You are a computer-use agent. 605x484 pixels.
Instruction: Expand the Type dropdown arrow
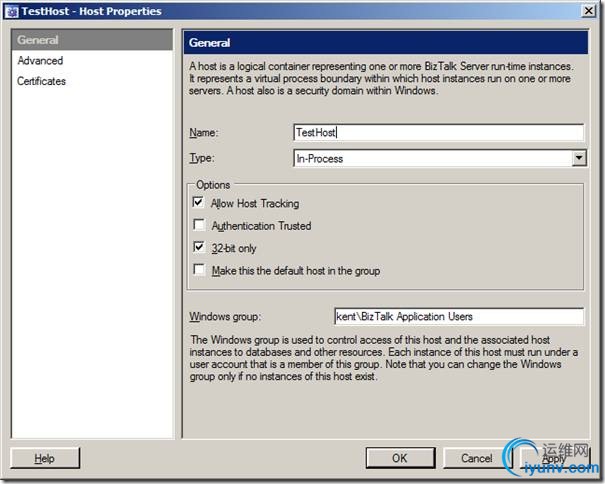579,158
